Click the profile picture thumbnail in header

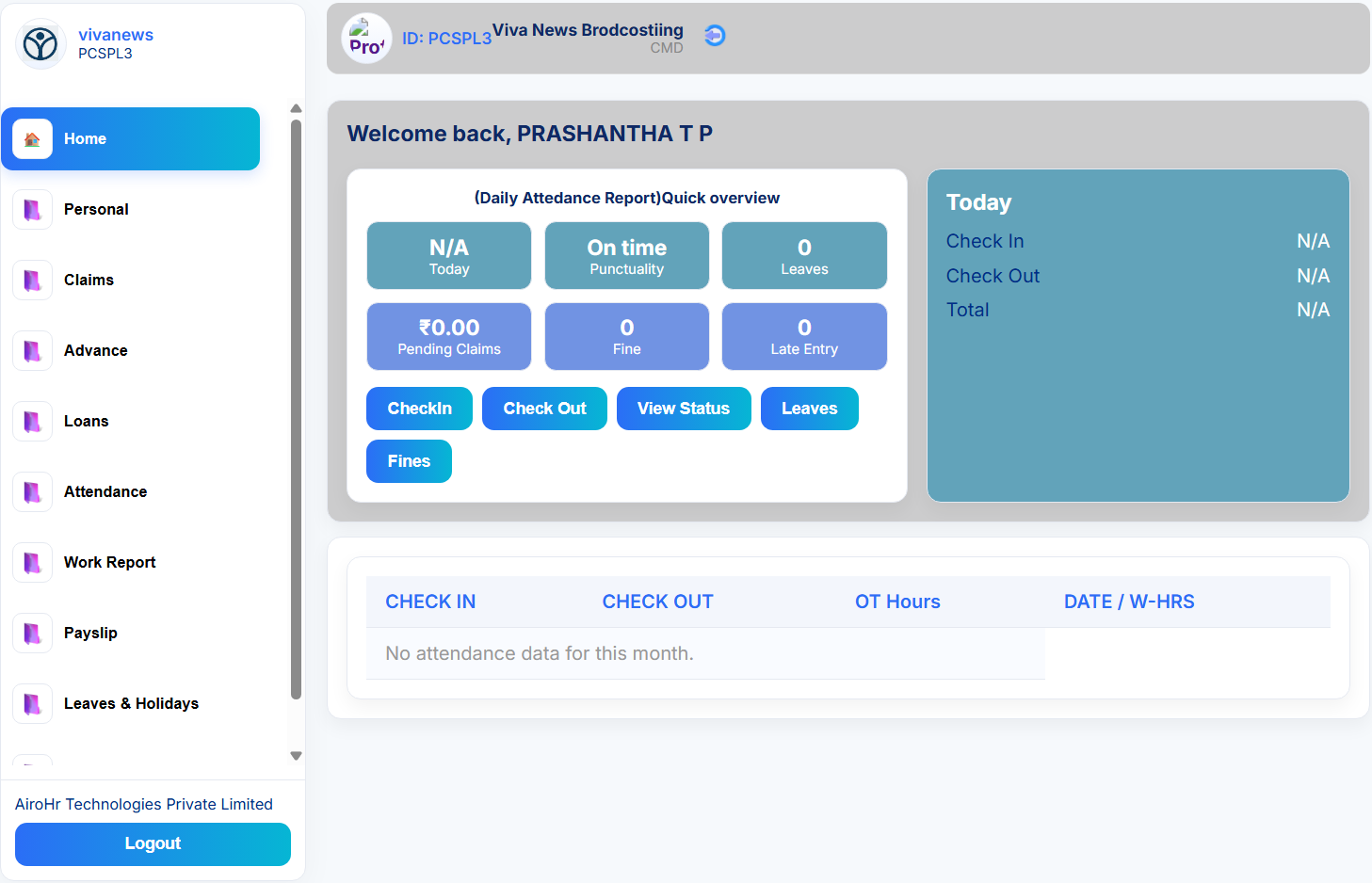coord(366,39)
